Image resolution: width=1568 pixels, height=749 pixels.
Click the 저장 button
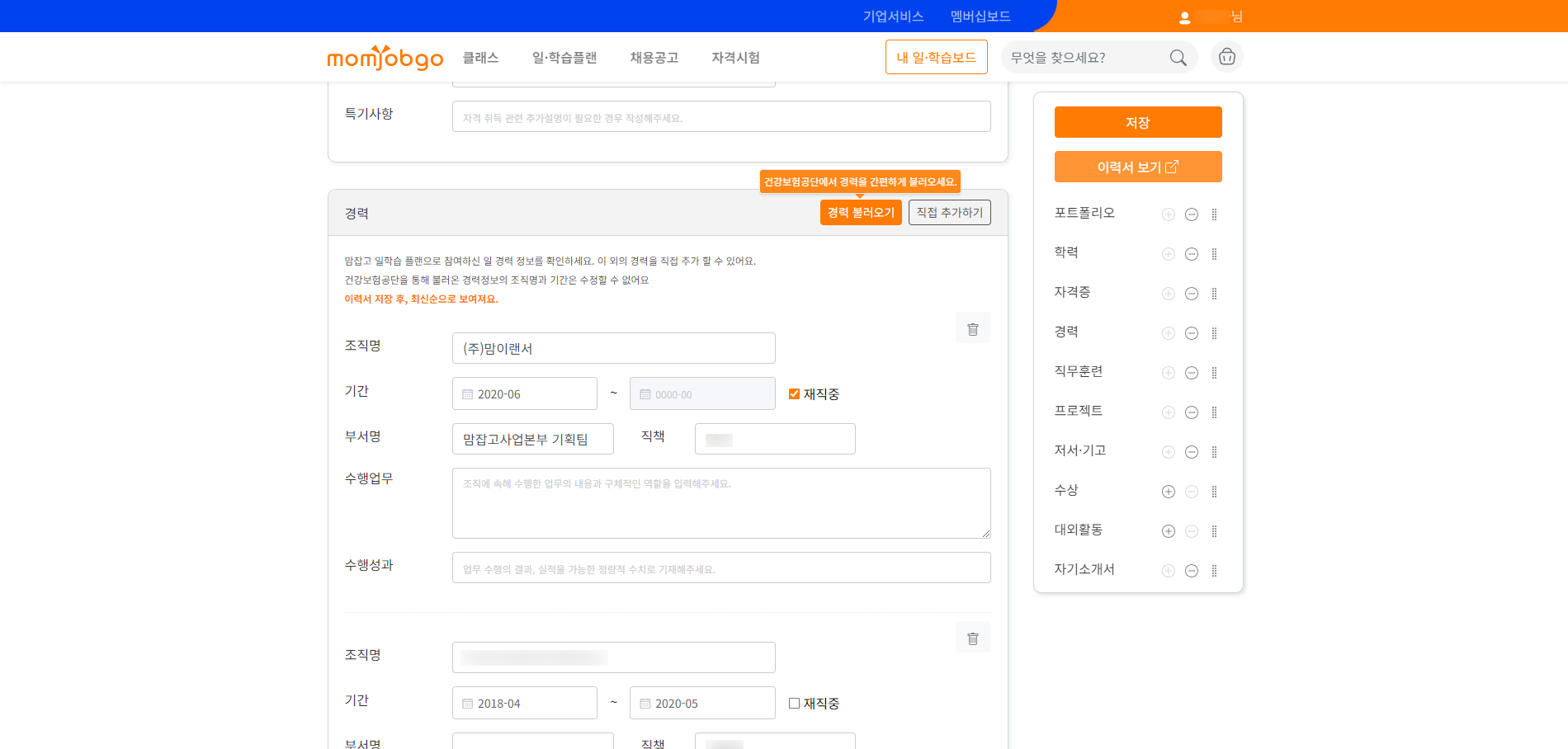[x=1137, y=122]
